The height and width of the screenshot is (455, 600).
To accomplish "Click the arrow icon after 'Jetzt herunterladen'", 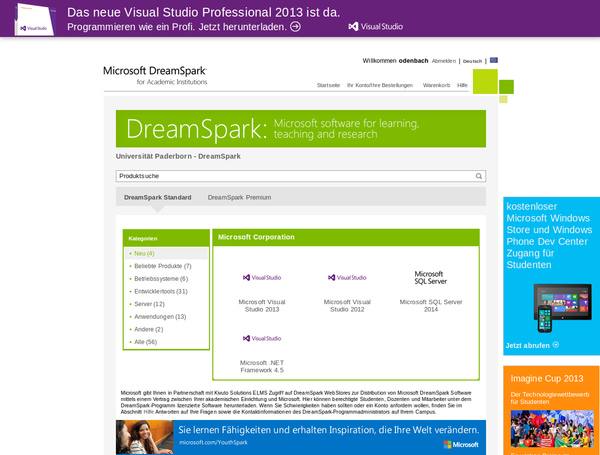I will (295, 26).
